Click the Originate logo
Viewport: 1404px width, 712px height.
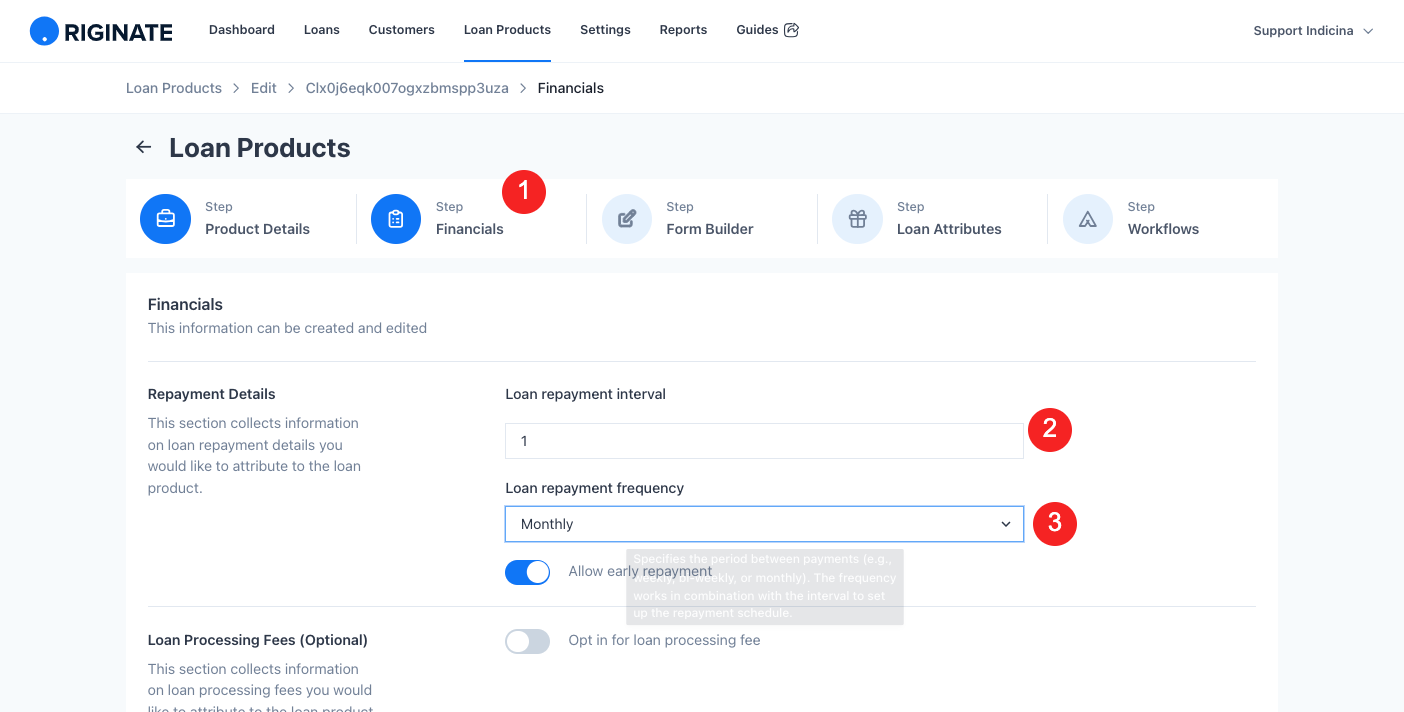[101, 31]
